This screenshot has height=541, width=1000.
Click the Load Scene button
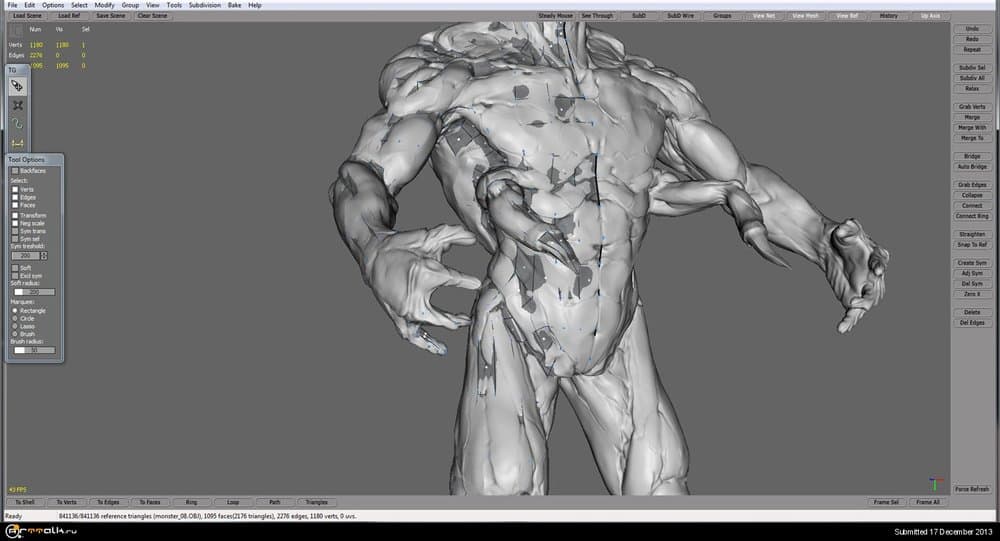[27, 15]
